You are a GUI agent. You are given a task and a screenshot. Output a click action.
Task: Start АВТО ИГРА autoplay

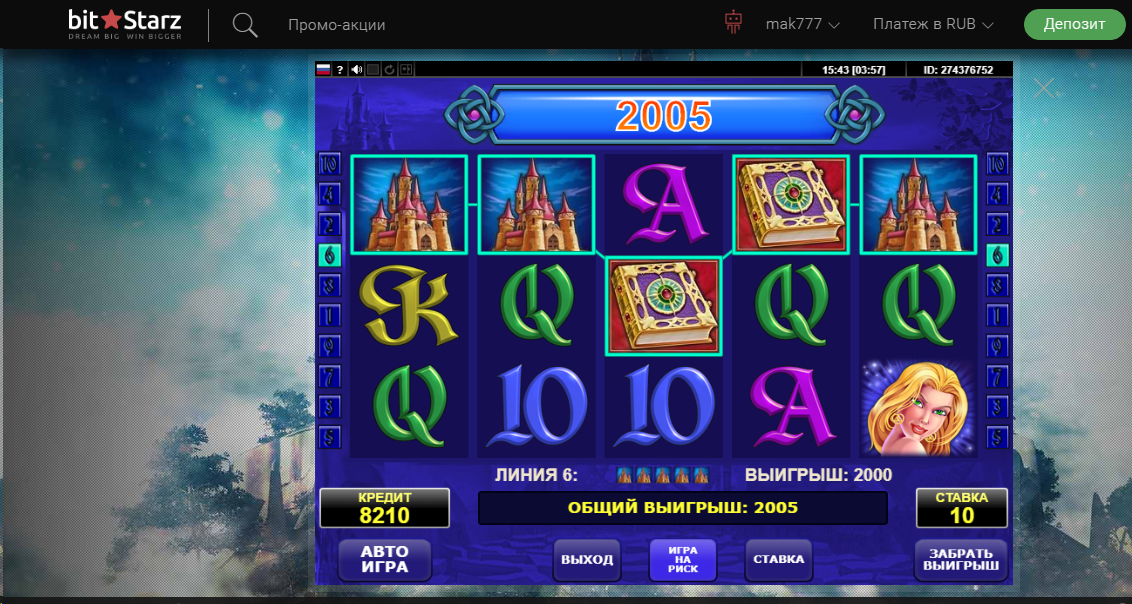click(x=384, y=559)
